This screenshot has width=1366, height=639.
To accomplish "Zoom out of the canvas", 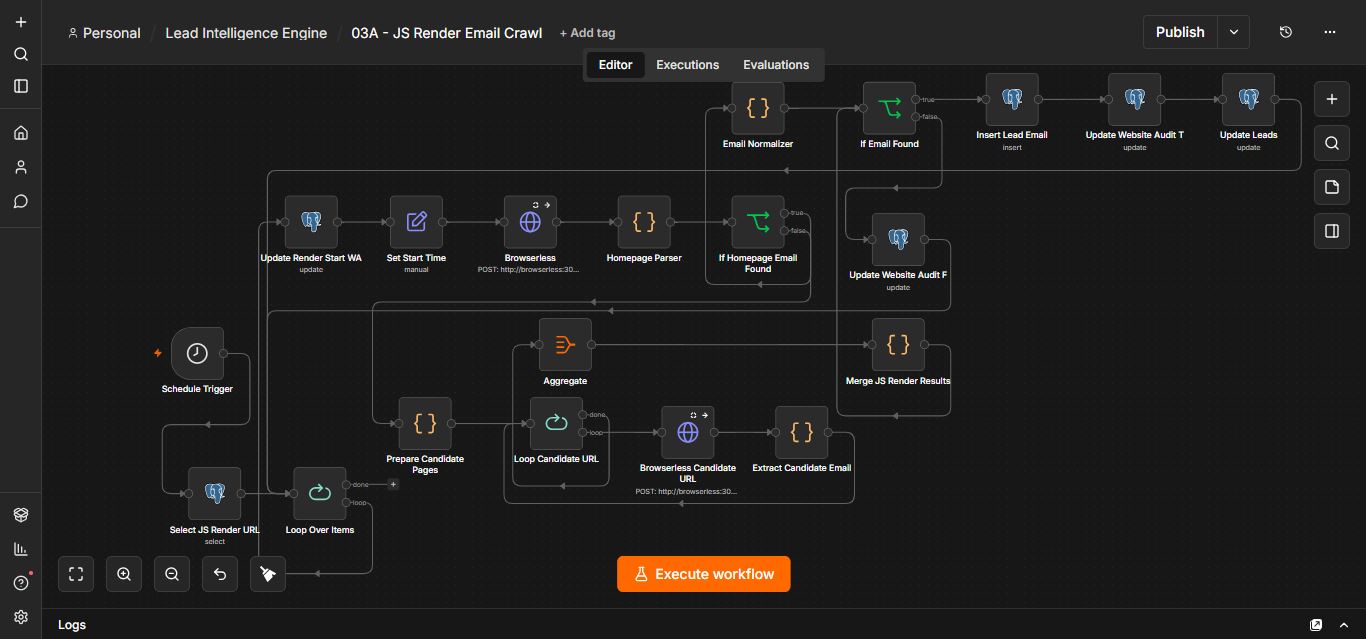I will point(172,574).
